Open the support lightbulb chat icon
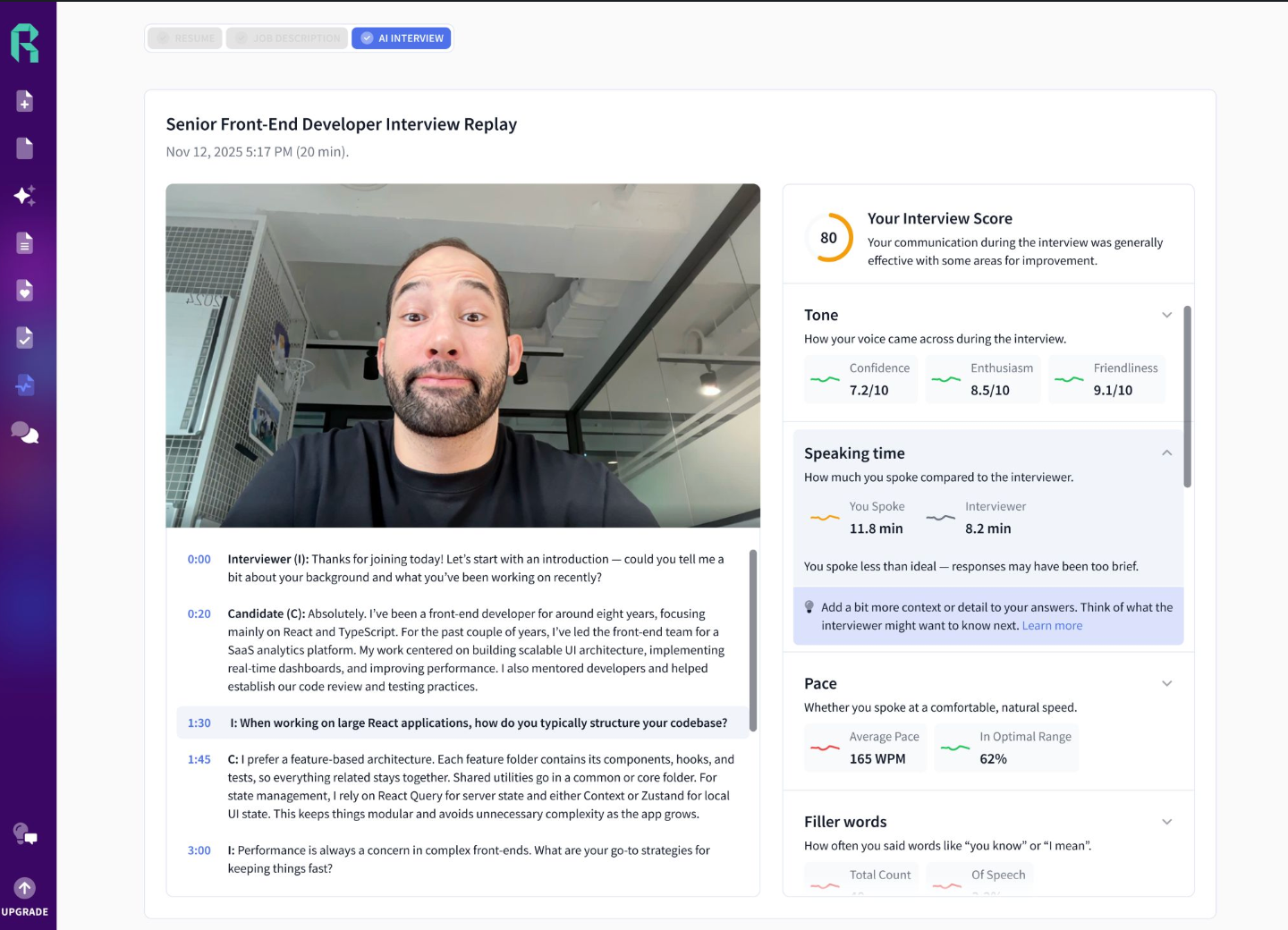Screen dimensions: 1288x930 (25, 833)
